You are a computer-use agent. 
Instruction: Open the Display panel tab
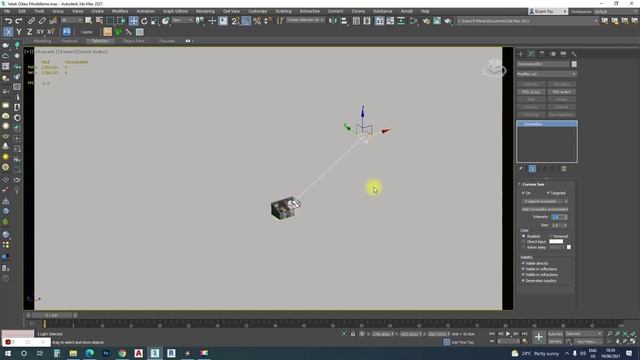[563, 54]
